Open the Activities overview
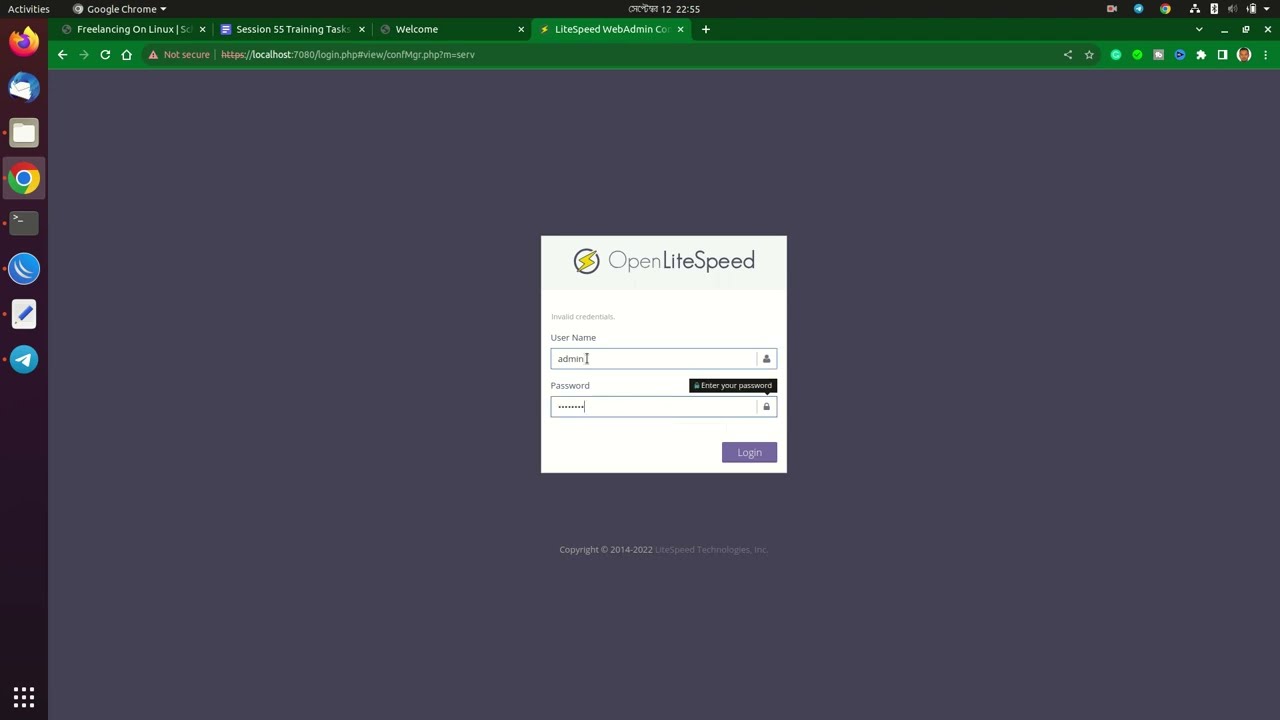 pos(29,9)
